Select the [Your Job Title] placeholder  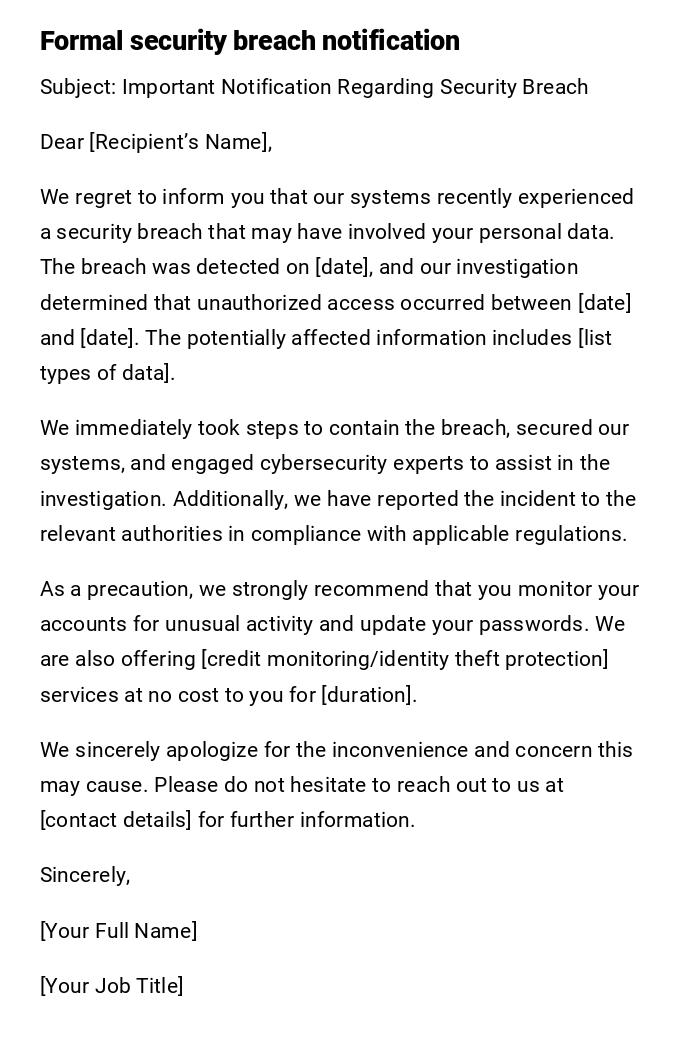click(111, 986)
